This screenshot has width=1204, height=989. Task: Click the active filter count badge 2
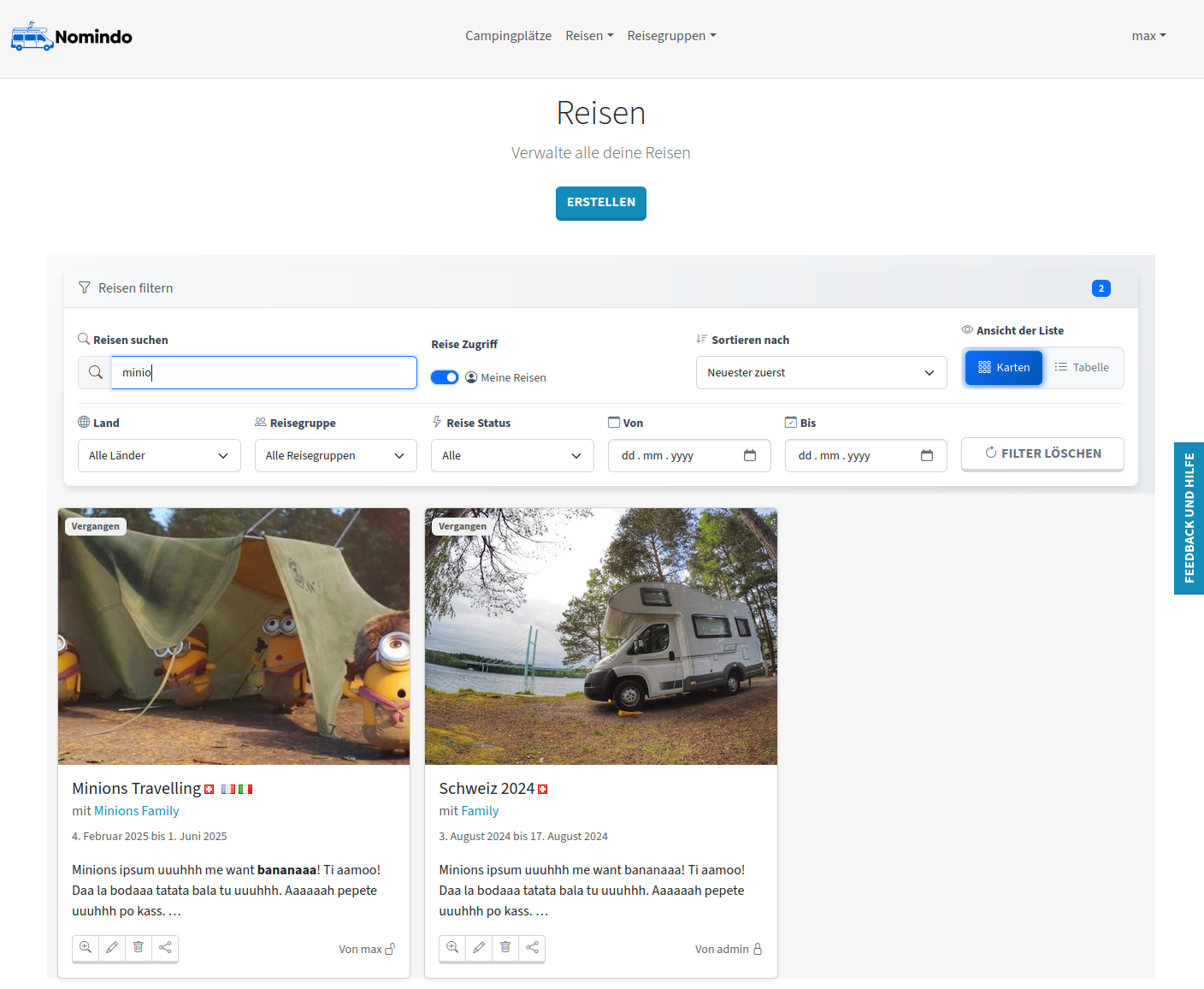coord(1101,288)
